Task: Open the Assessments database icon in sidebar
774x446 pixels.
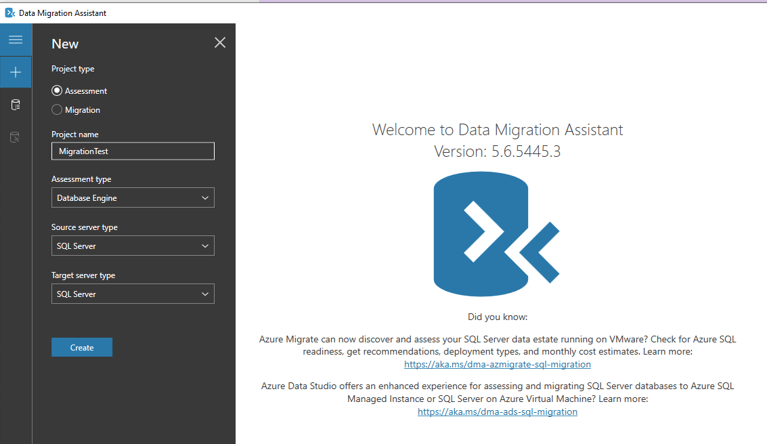Action: [x=15, y=105]
